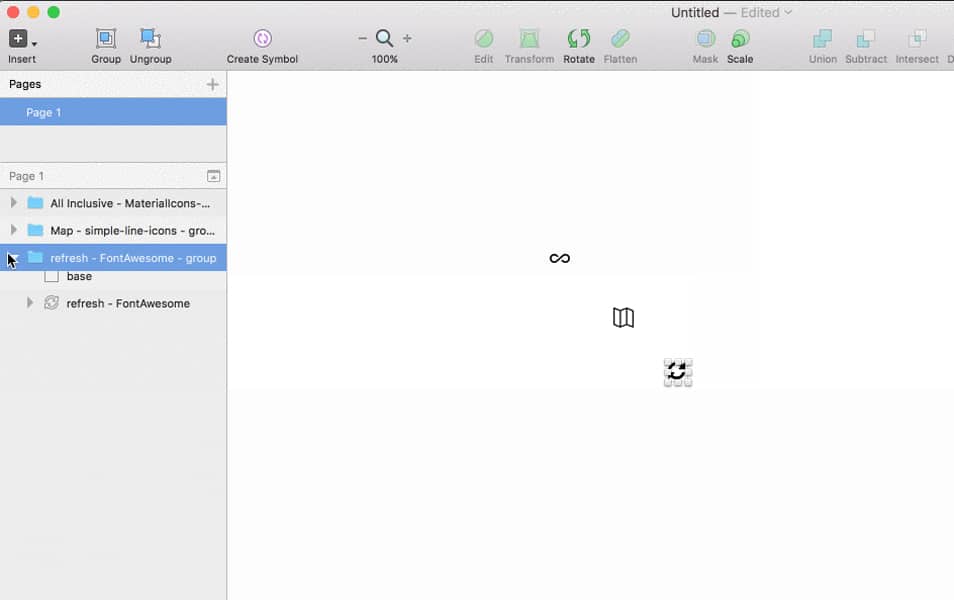Viewport: 954px width, 600px height.
Task: Select the Scale toolbar icon
Action: point(740,40)
